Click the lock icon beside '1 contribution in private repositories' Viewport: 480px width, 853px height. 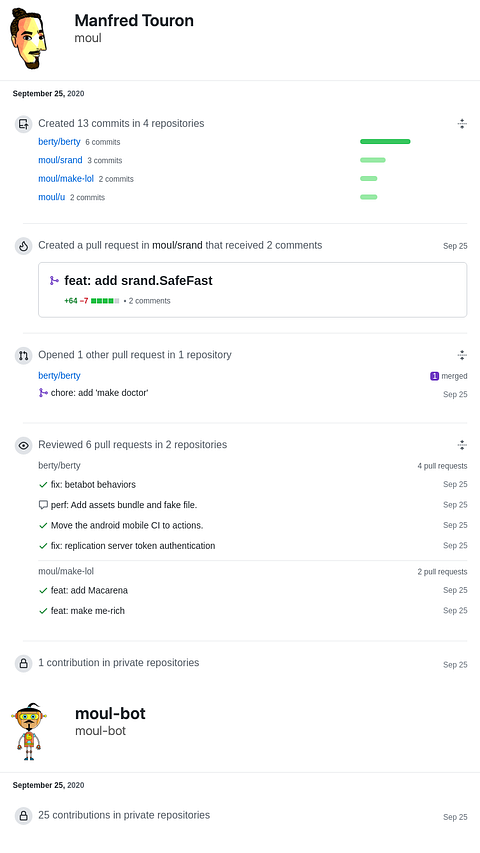coord(23,664)
